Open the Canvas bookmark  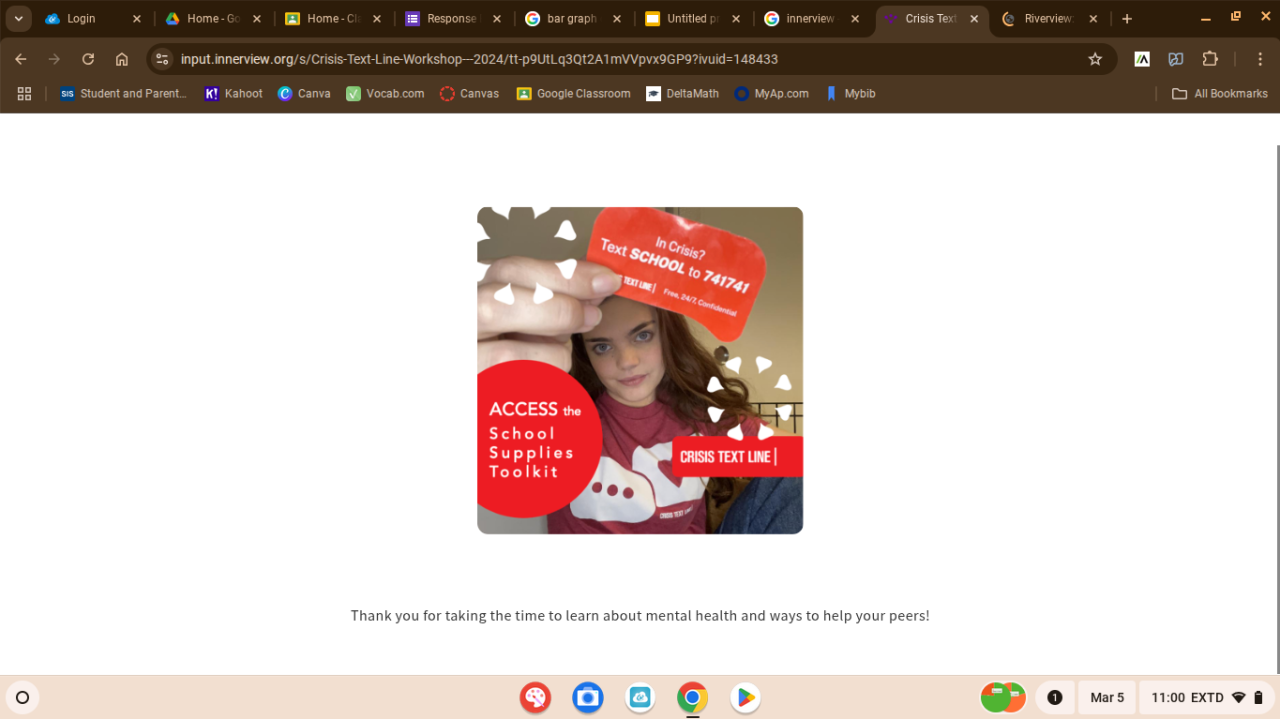point(469,93)
